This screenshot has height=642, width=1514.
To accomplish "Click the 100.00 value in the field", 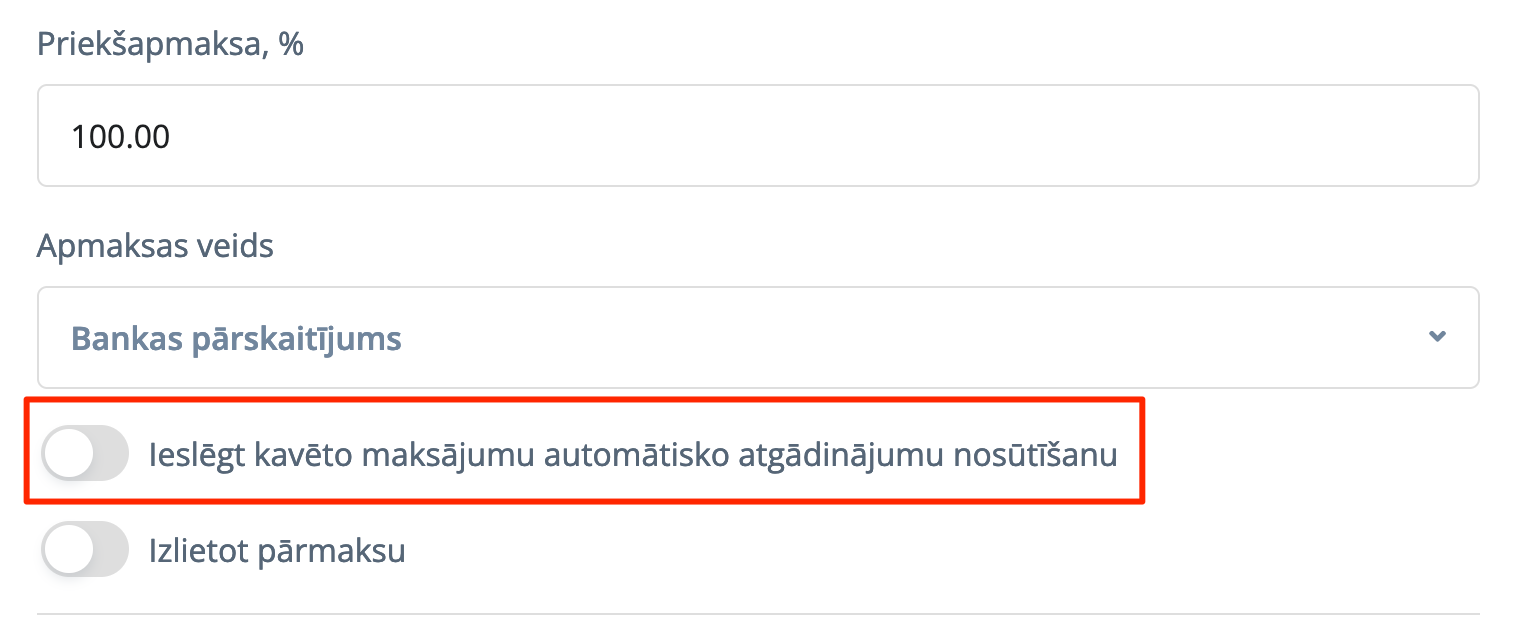I will coord(120,136).
